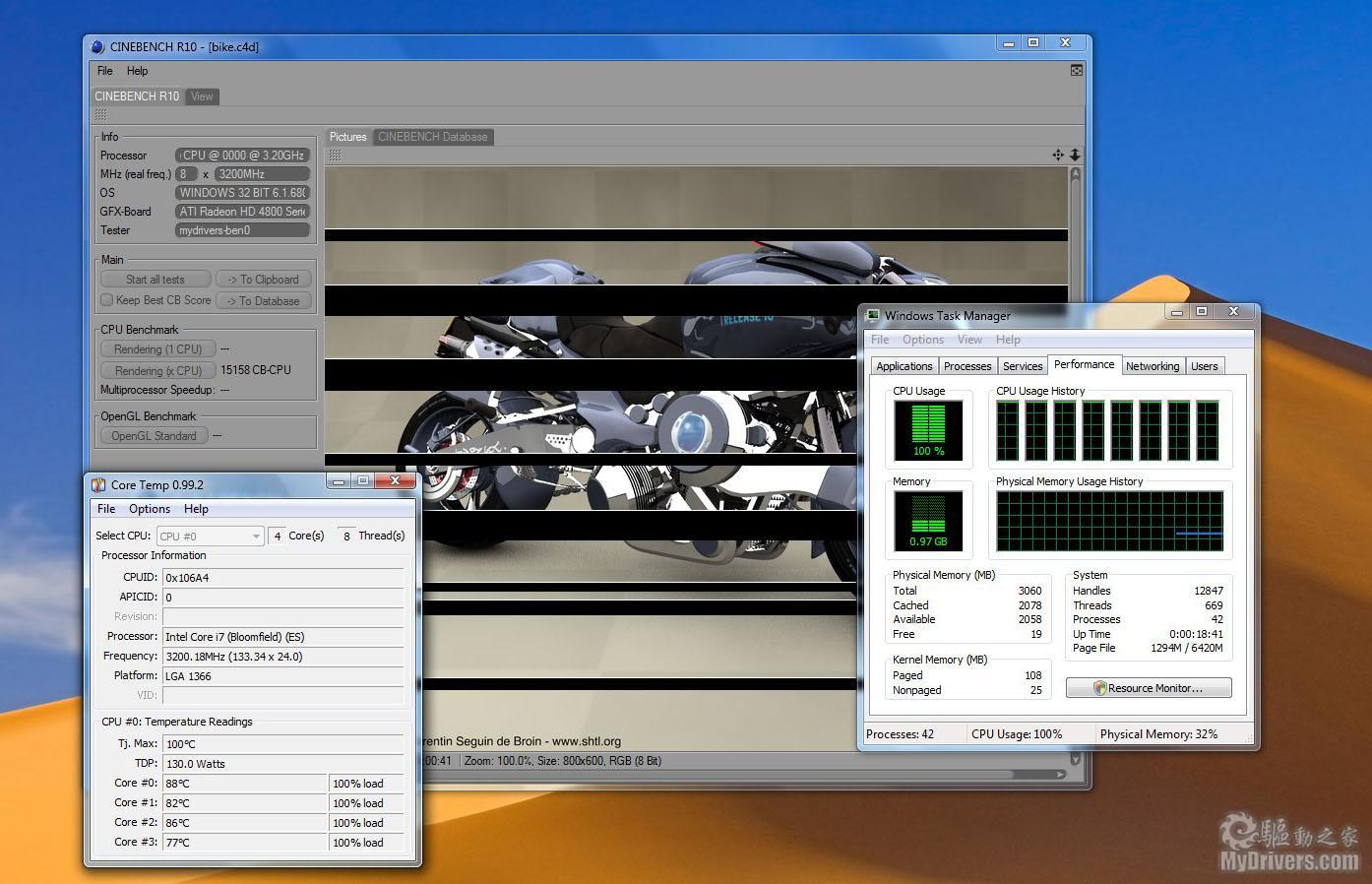Open Options menu in Task Manager
This screenshot has width=1372, height=884.
coord(923,340)
